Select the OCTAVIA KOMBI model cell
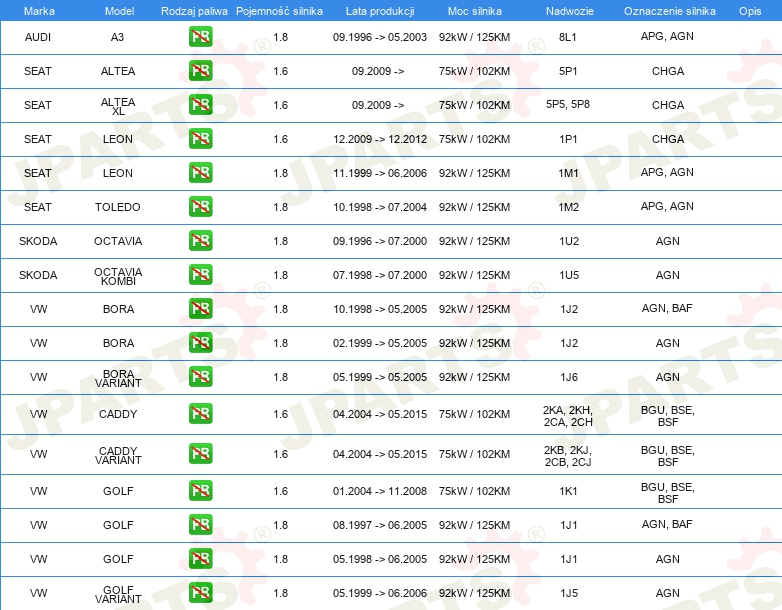This screenshot has width=782, height=610. point(118,276)
